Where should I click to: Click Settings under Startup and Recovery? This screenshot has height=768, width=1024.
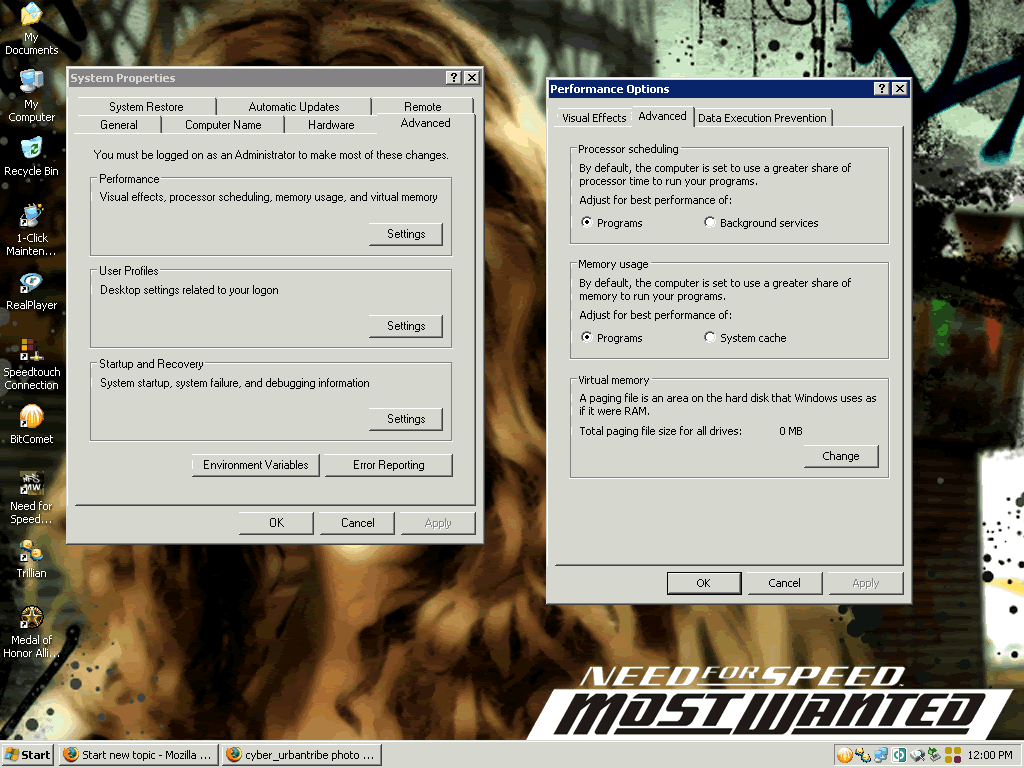406,419
